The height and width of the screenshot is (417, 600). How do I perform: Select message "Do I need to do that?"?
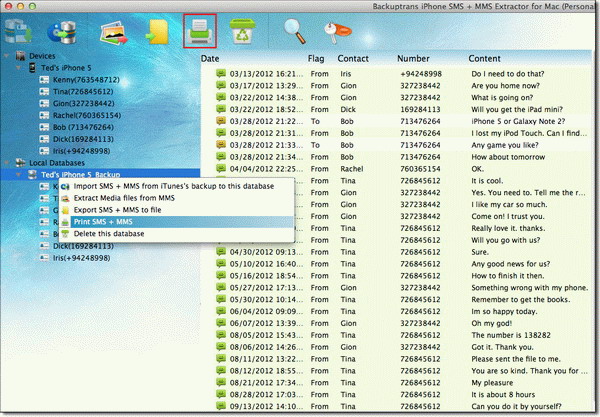point(507,74)
